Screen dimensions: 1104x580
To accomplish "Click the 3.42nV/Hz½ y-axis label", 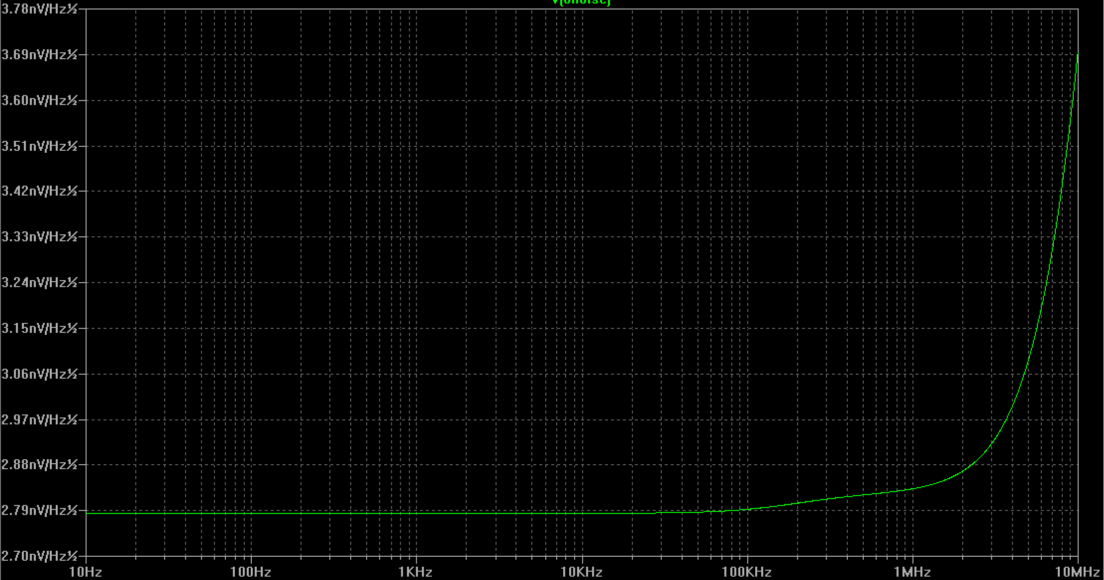I will (39, 191).
